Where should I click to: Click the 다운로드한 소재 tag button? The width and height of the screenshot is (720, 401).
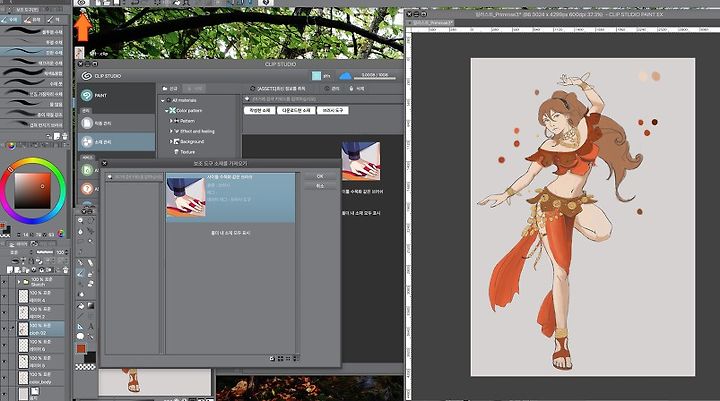296,110
